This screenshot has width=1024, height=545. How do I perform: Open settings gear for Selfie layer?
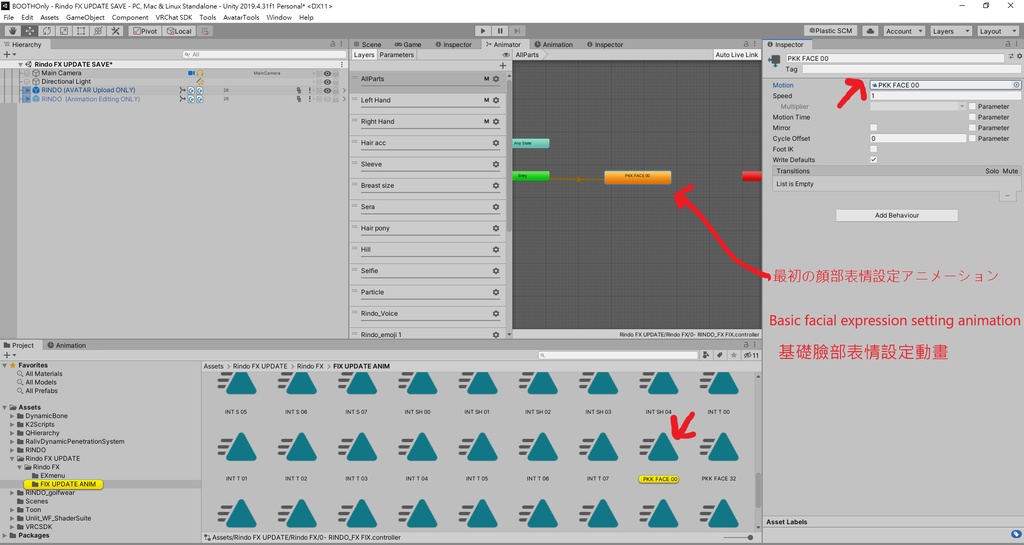[x=496, y=271]
